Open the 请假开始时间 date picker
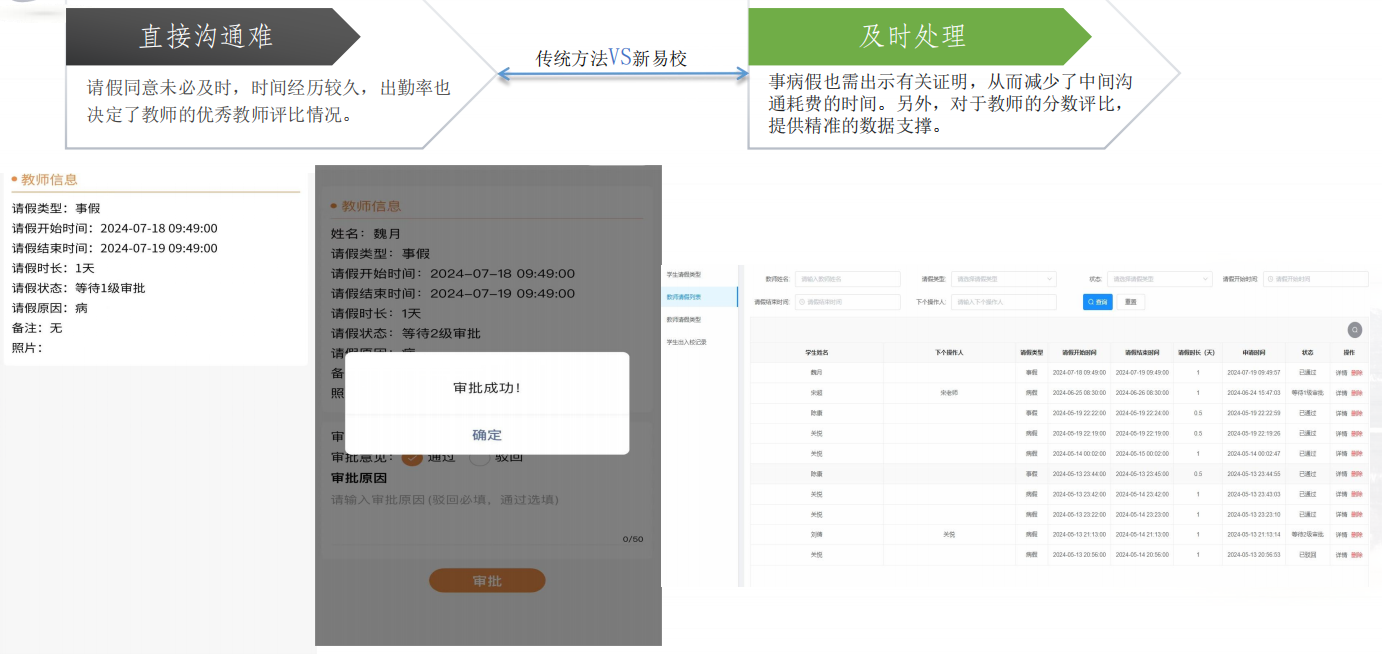Viewport: 1382px width, 654px height. [1315, 279]
